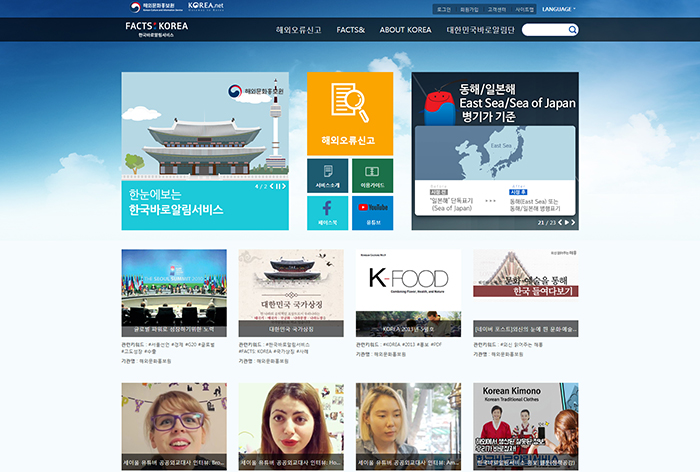Click the #G20 keyword tag
The image size is (700, 472).
190,345
